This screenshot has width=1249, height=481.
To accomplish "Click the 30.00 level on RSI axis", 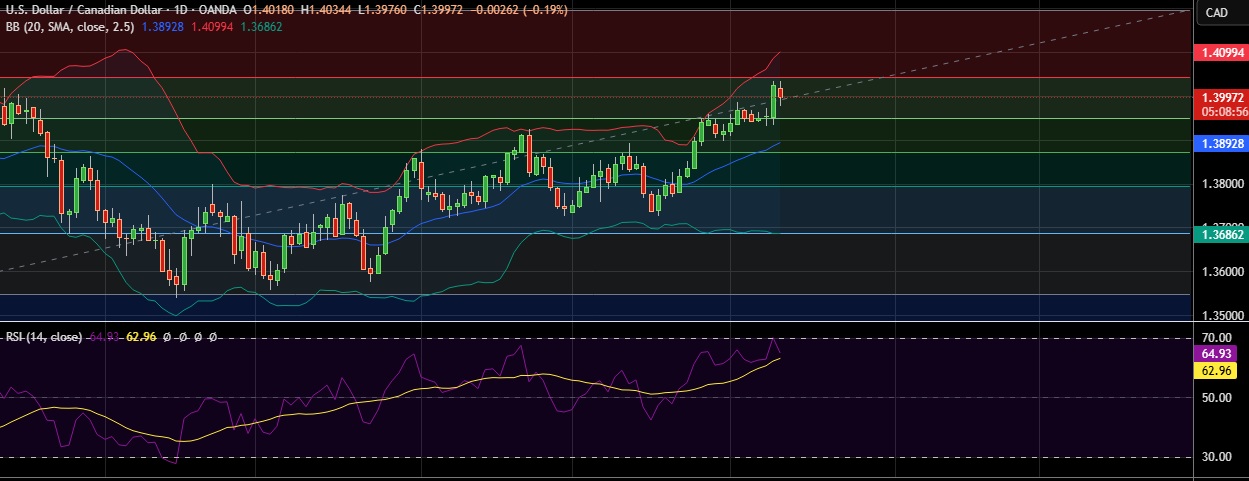I will point(1216,457).
